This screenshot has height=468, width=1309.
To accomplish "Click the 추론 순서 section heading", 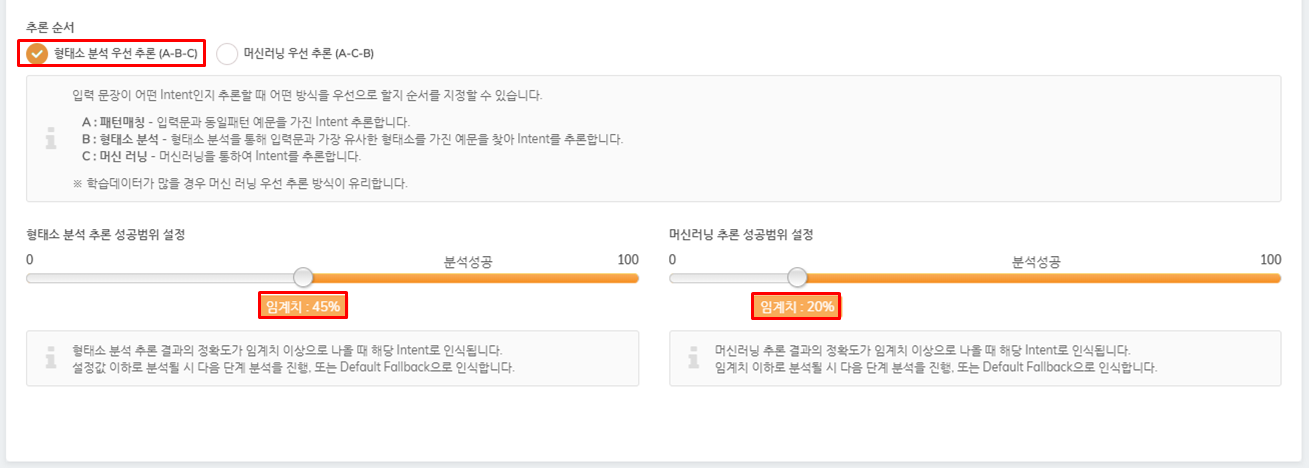I will (x=50, y=27).
